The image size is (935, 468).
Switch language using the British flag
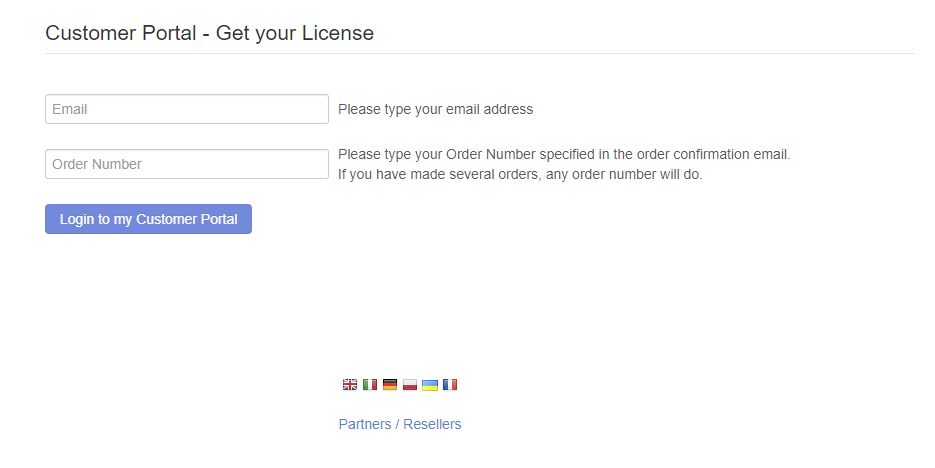[349, 385]
